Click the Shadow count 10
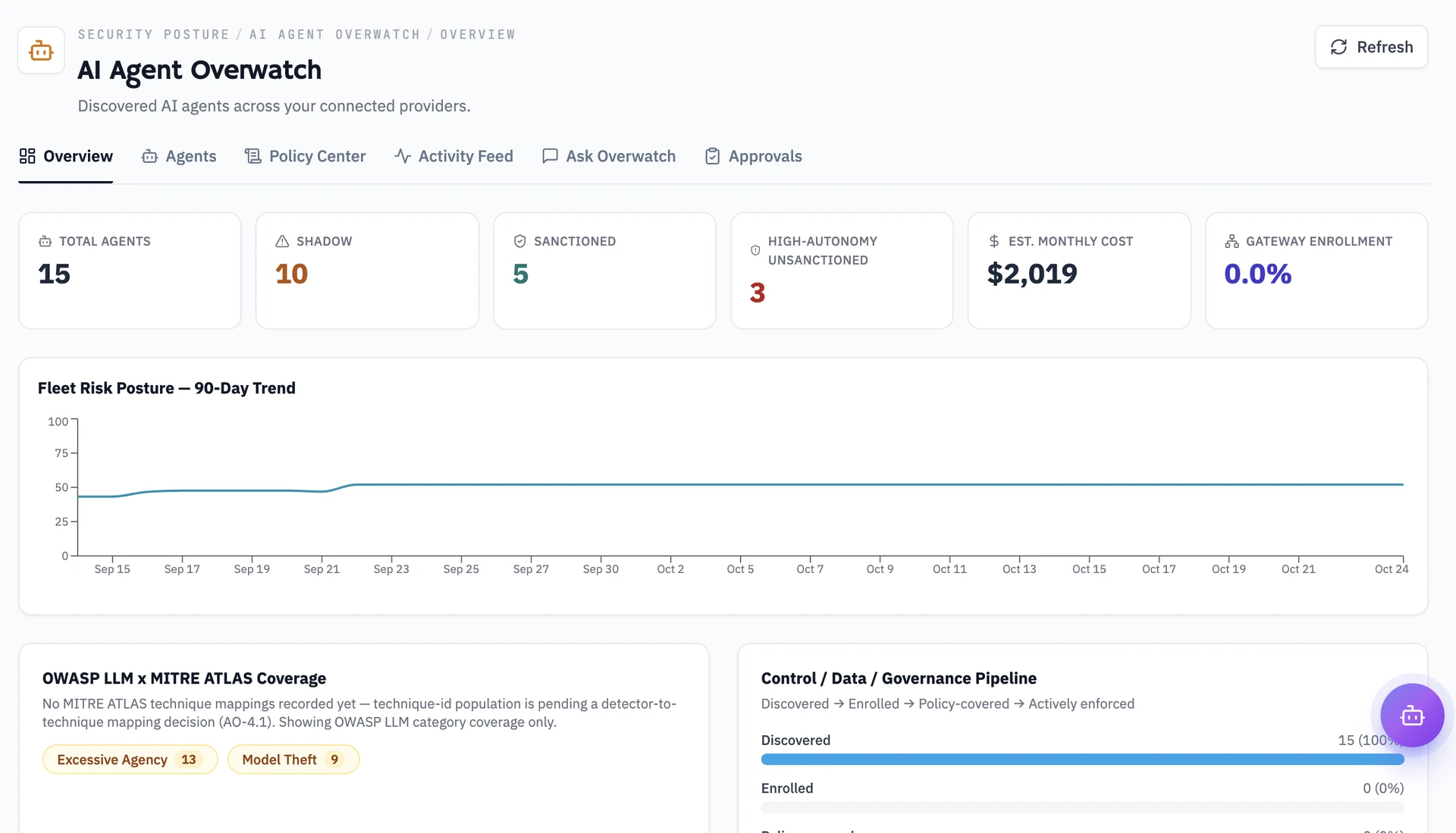This screenshot has height=833, width=1456. click(x=291, y=274)
